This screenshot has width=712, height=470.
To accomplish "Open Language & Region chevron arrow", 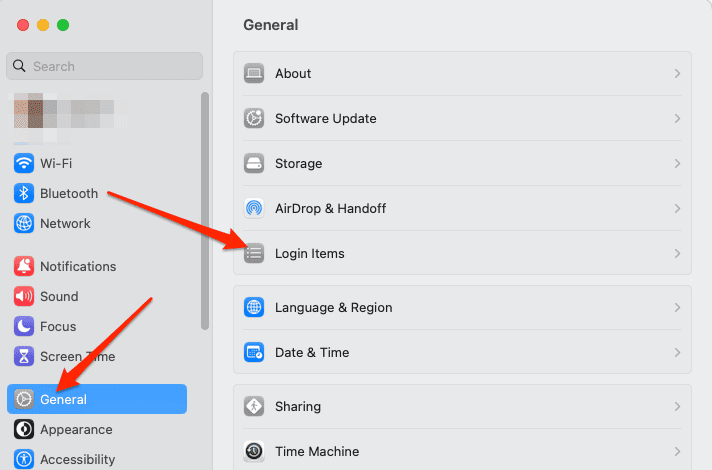I will (677, 307).
